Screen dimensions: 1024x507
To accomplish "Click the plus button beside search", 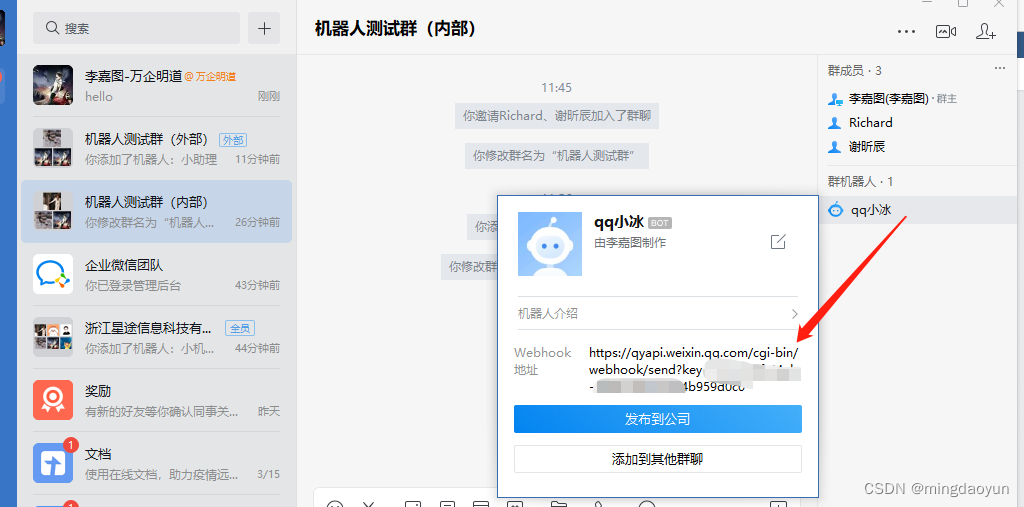I will coord(264,28).
